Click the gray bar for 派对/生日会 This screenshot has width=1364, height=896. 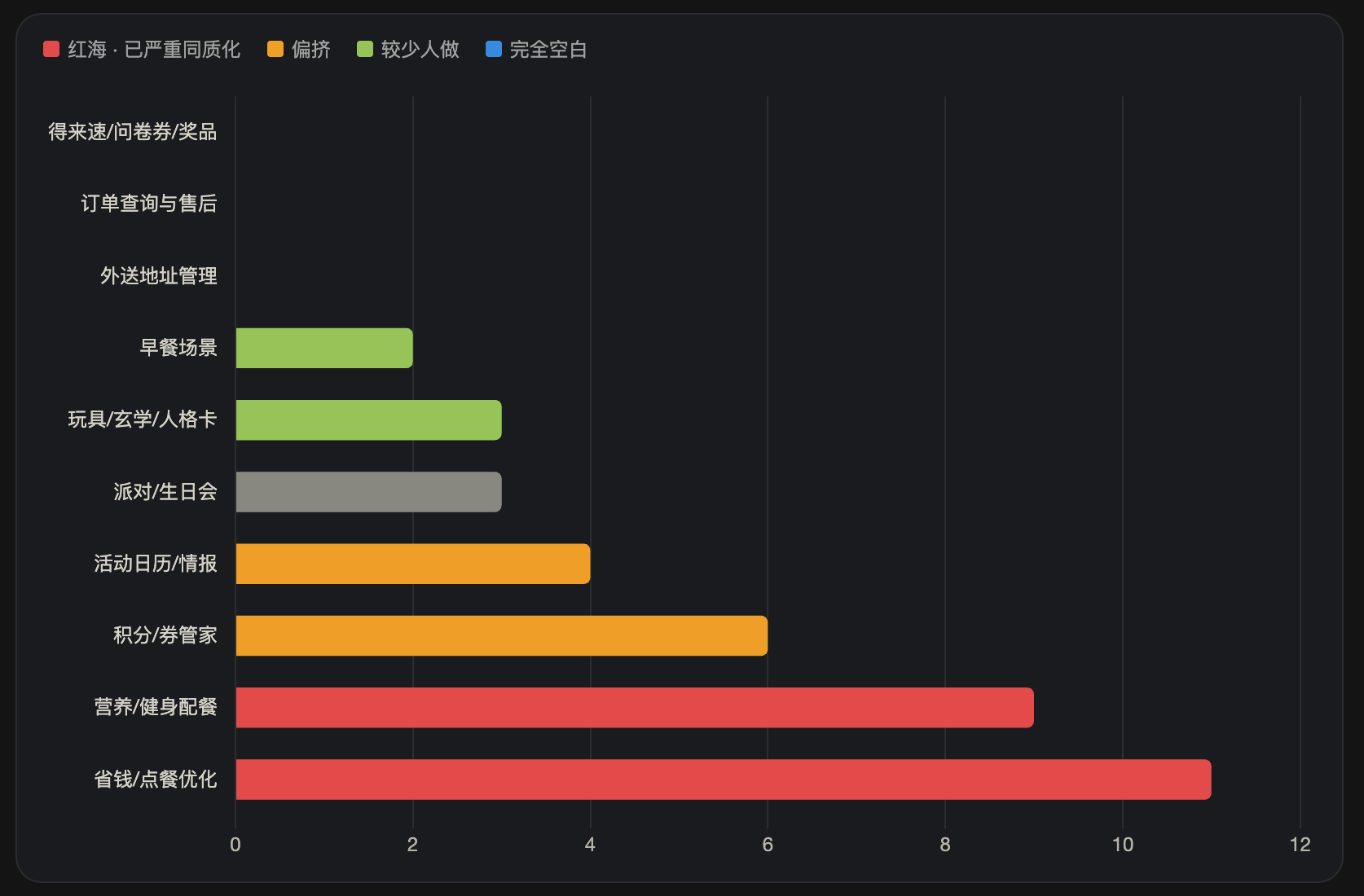click(x=369, y=492)
